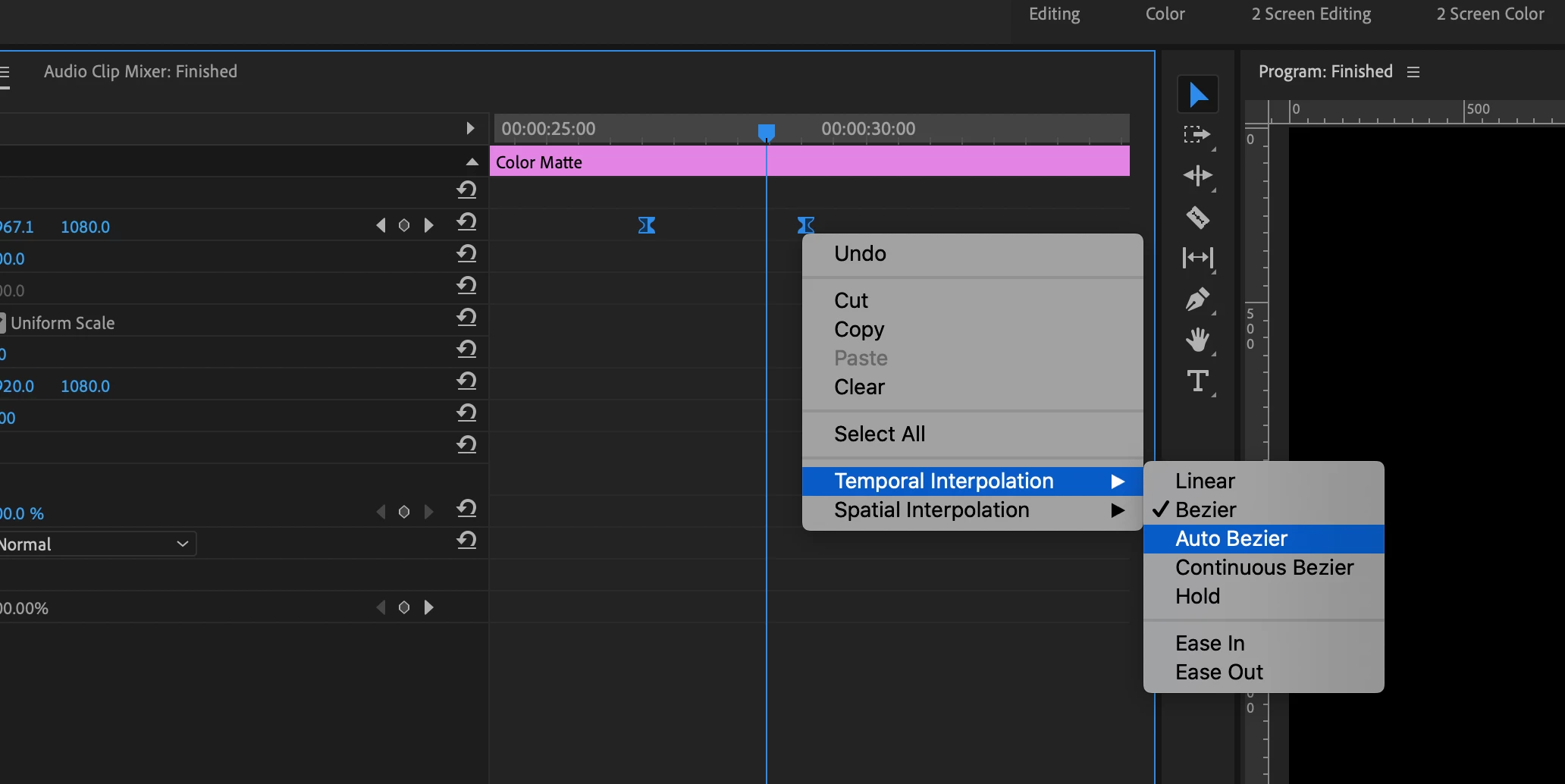Choose Cut from context menu

tap(972, 301)
